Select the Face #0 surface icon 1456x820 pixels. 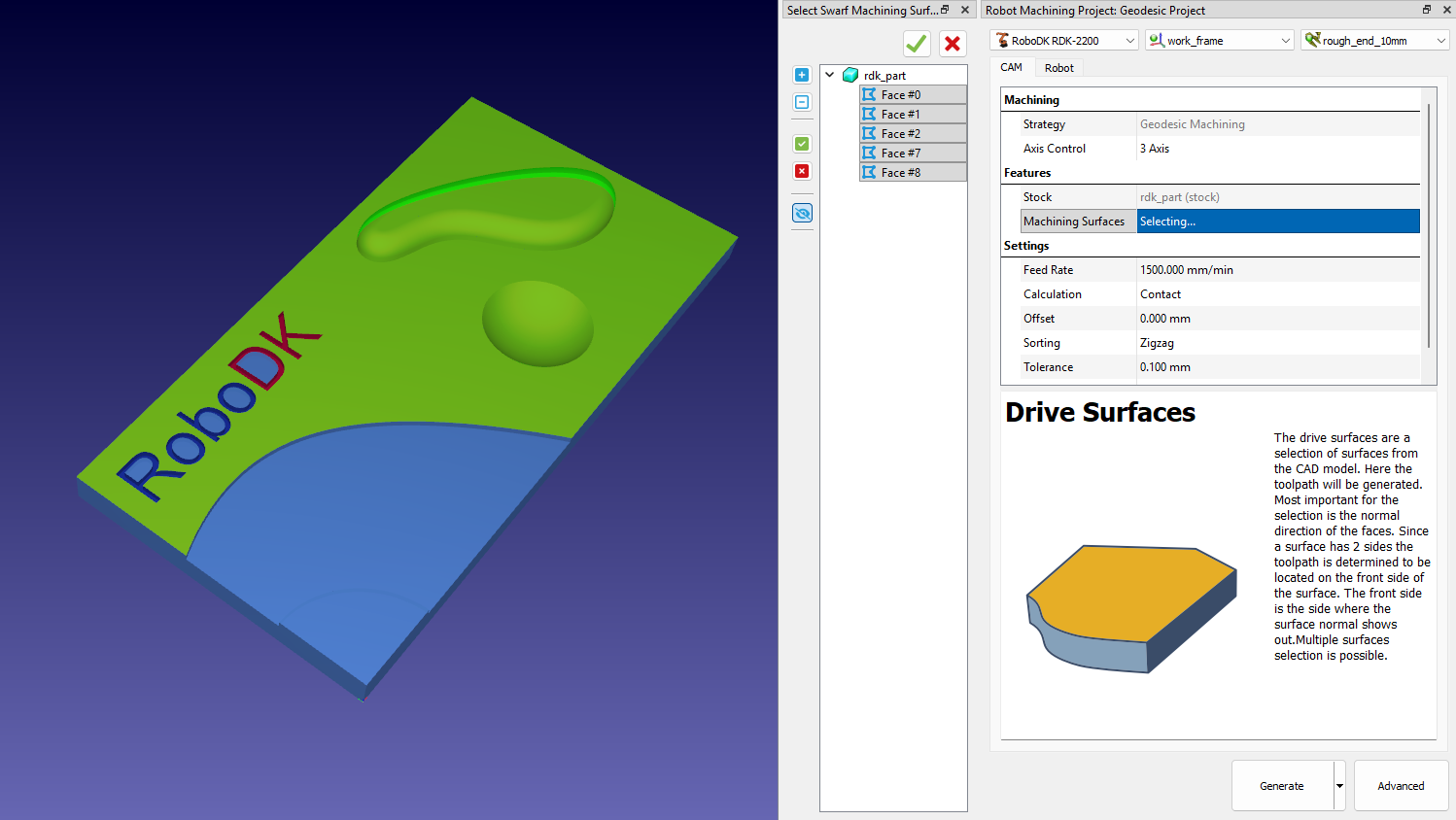[870, 94]
